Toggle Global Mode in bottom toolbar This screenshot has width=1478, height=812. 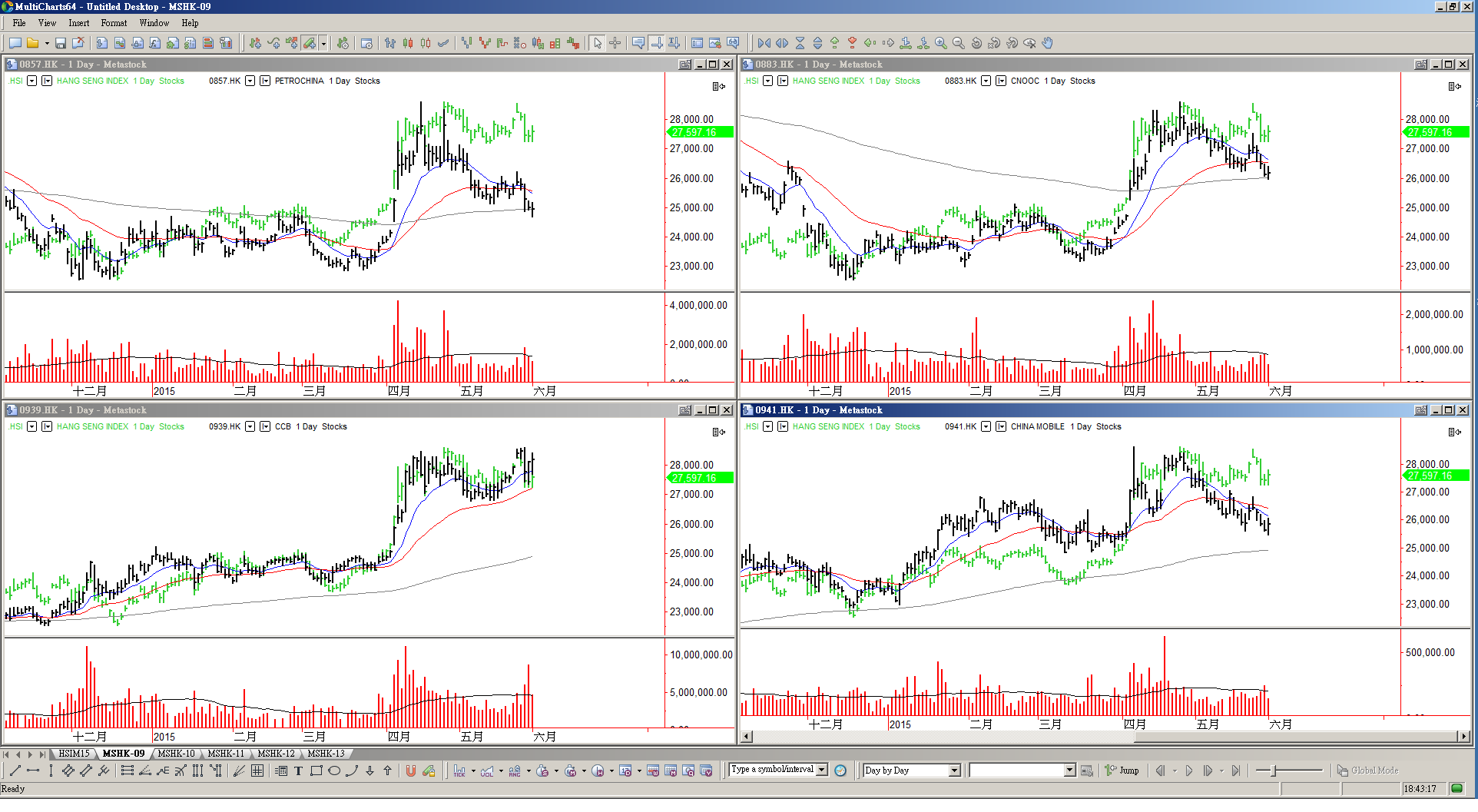click(x=1367, y=771)
